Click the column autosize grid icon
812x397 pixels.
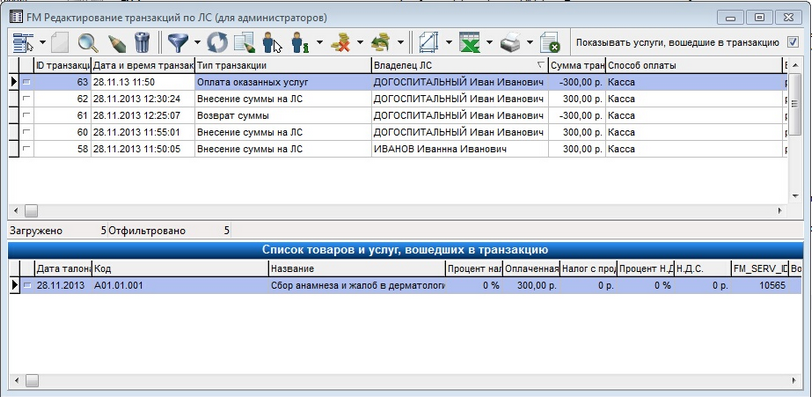pos(428,42)
